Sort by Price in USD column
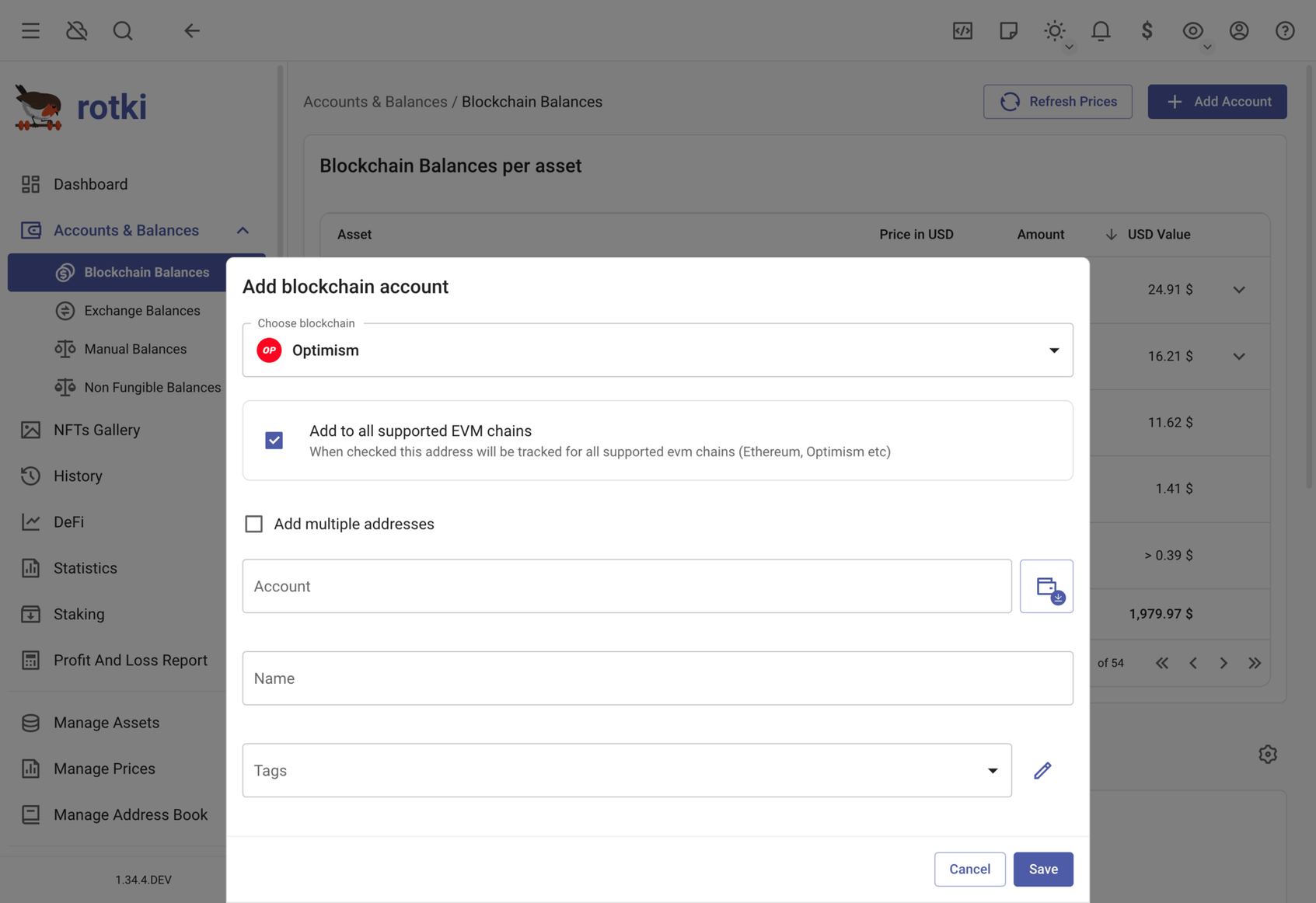Screen dimensions: 1316x903 tap(916, 235)
